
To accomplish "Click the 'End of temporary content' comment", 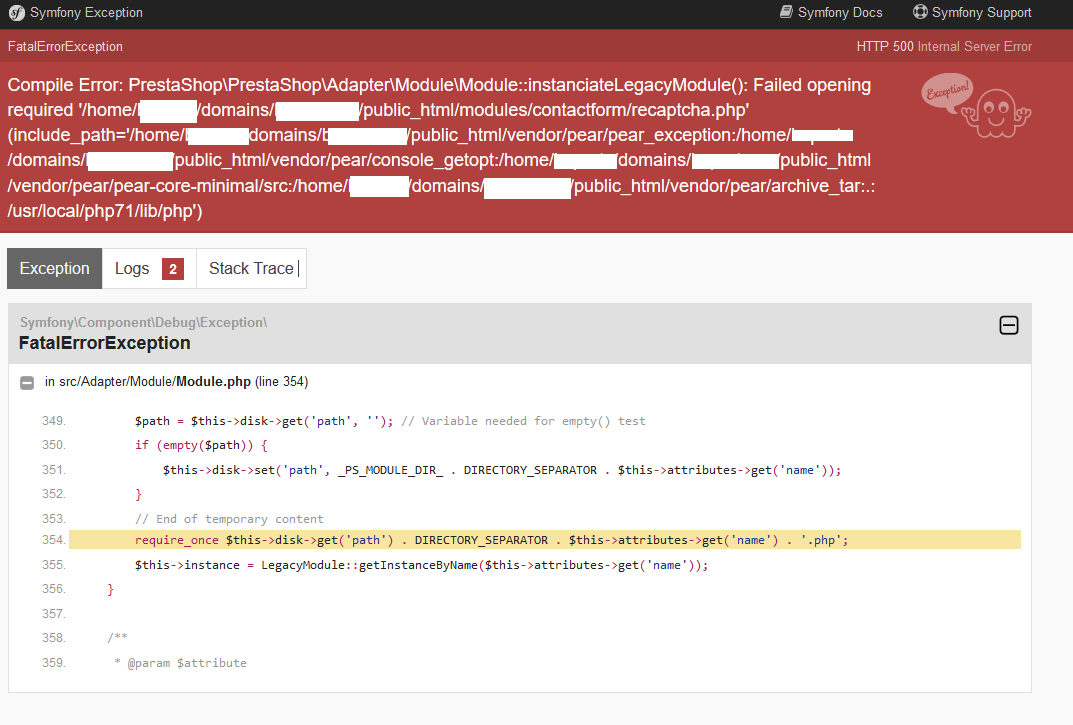I will pos(229,520).
